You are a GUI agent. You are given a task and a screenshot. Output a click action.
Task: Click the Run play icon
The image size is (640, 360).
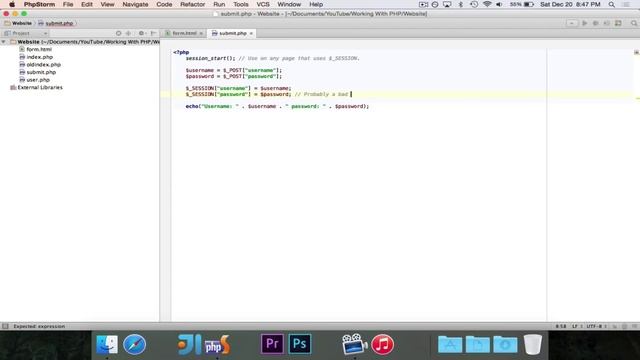pos(584,23)
